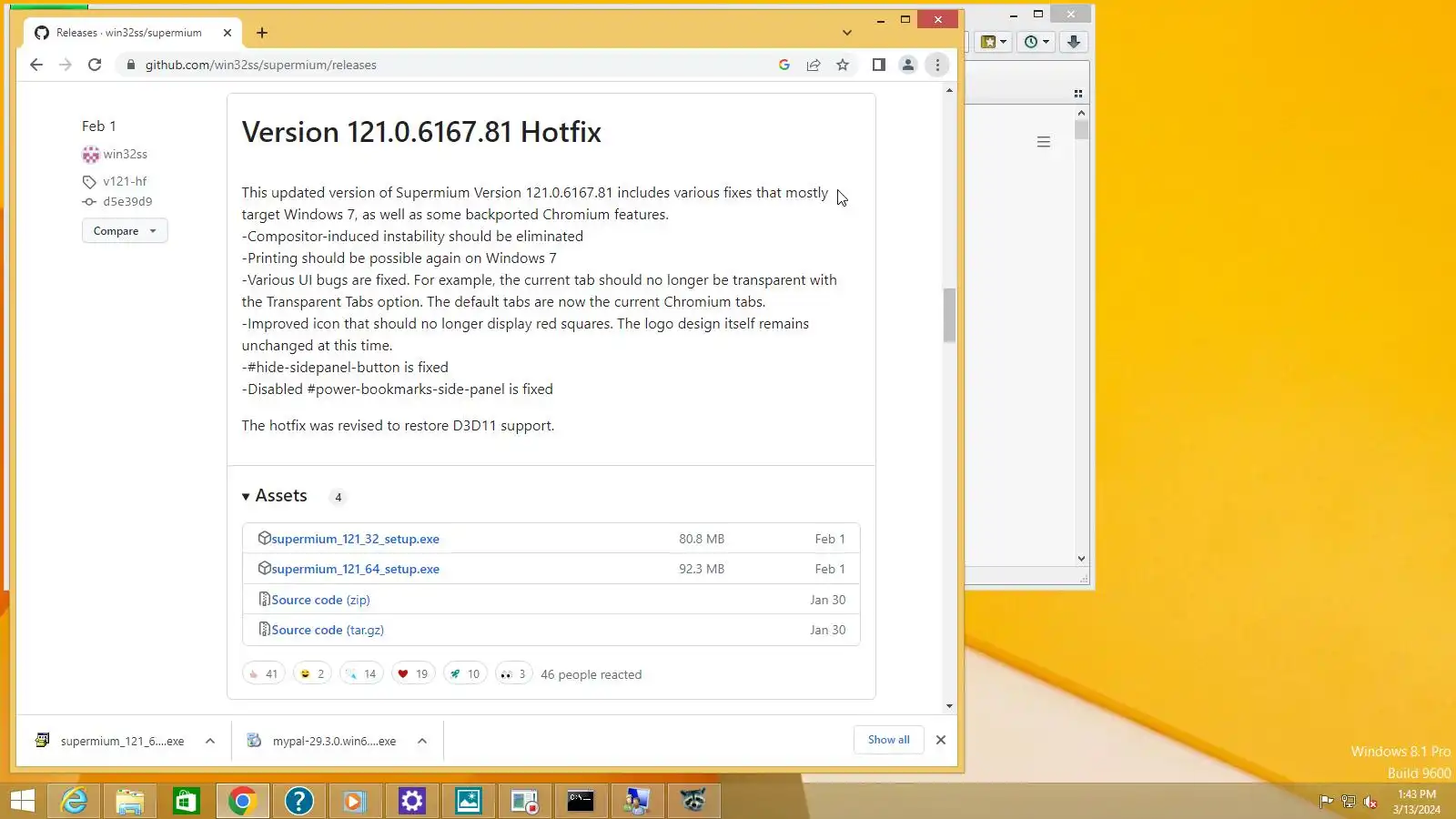
Task: Reload the GitHub releases page
Action: 95,65
